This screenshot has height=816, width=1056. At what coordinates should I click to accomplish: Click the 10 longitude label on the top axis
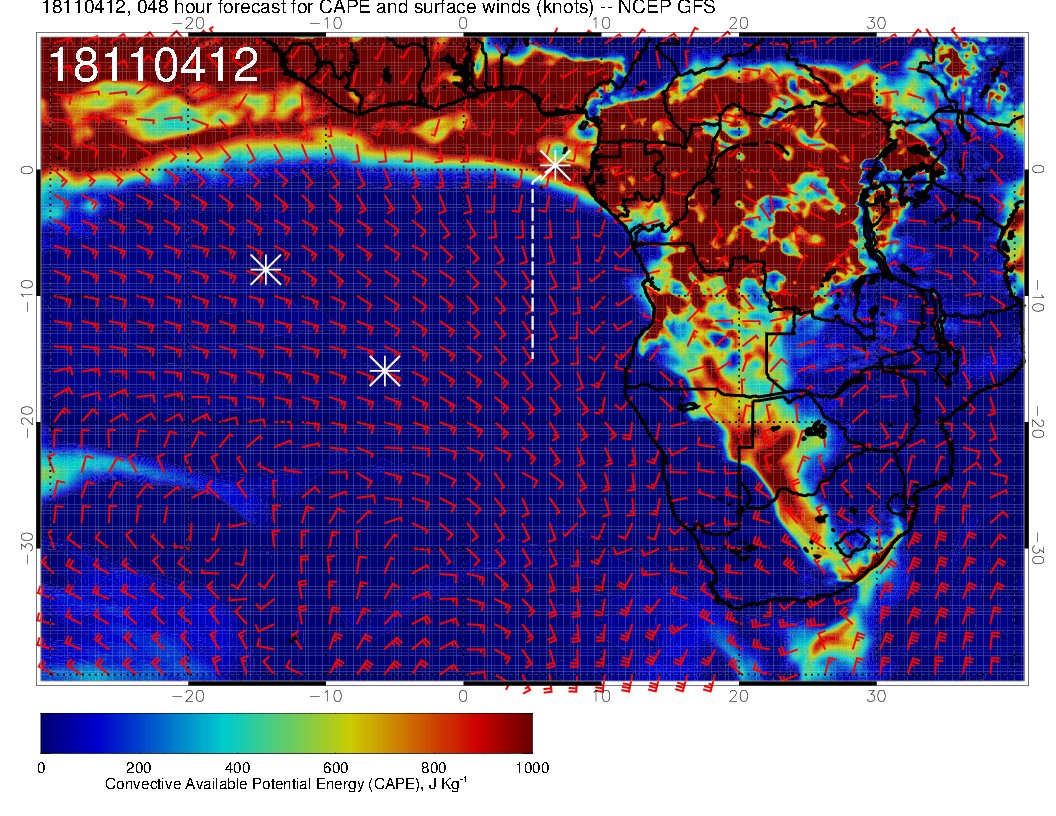point(601,24)
